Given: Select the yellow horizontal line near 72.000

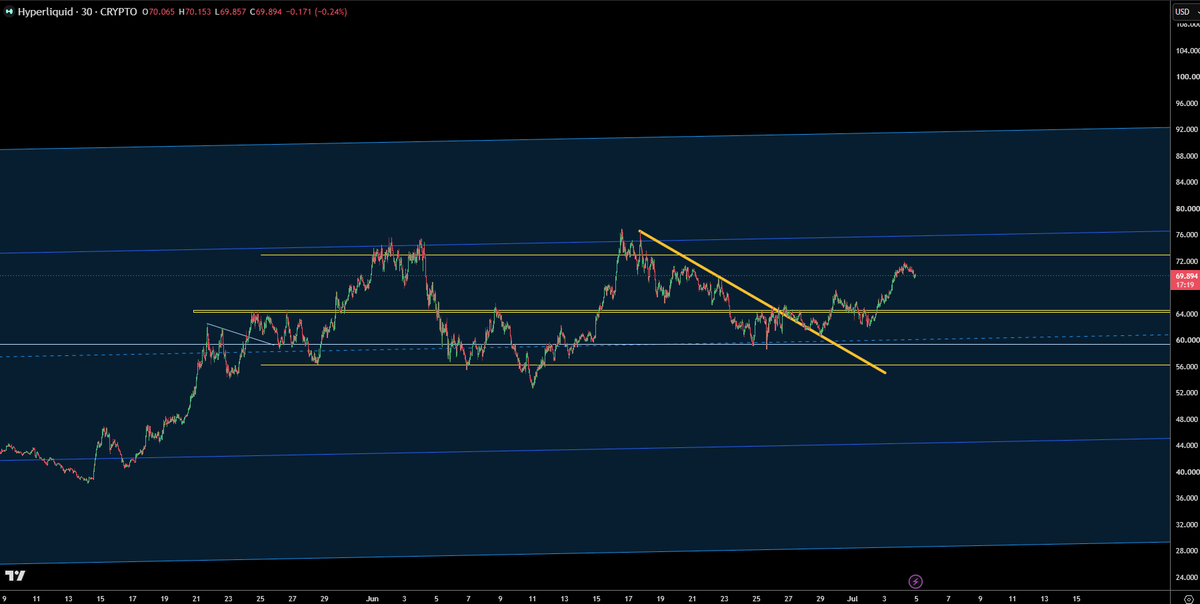Looking at the screenshot, I should coord(713,255).
